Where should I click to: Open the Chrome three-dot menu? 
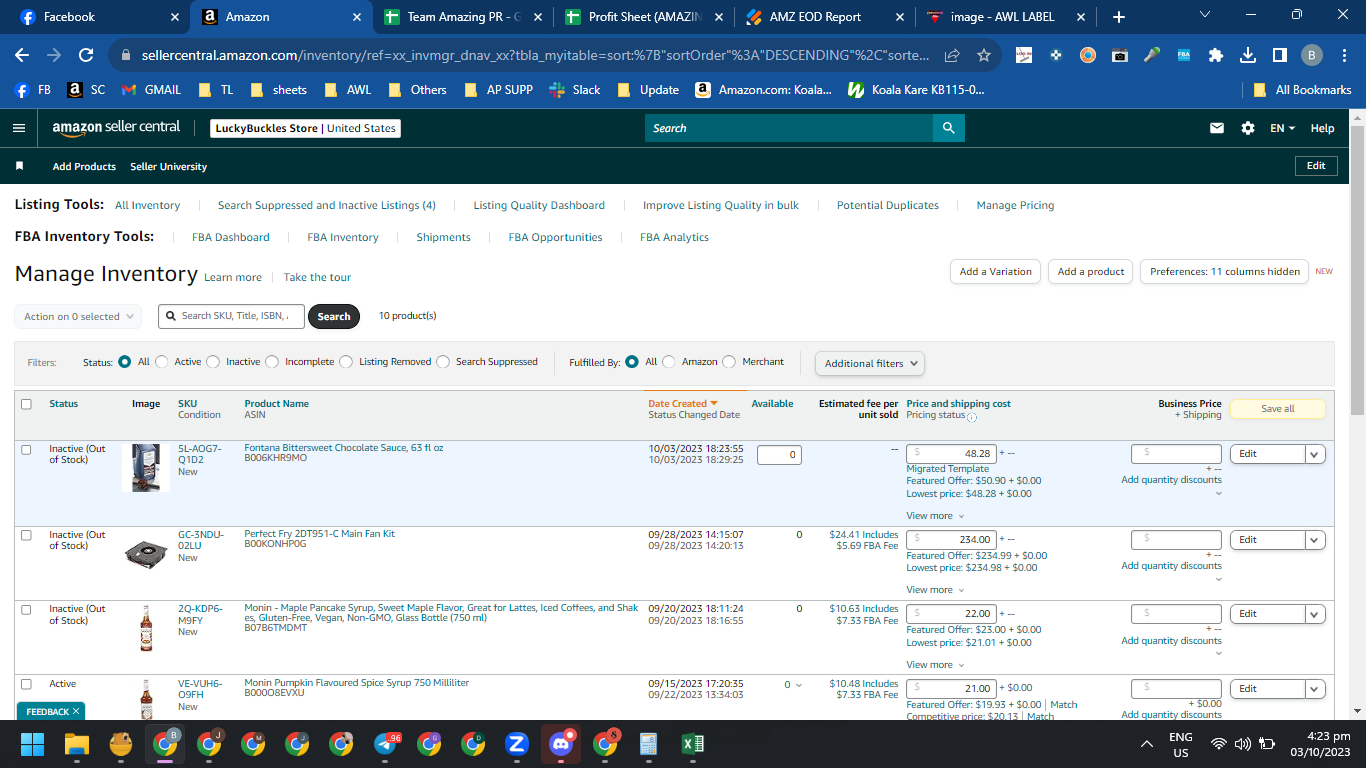1344,55
